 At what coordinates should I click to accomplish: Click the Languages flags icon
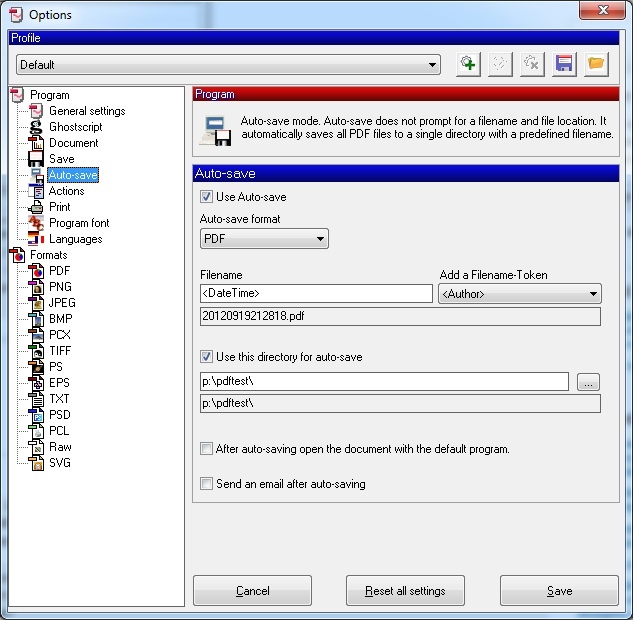coord(36,239)
